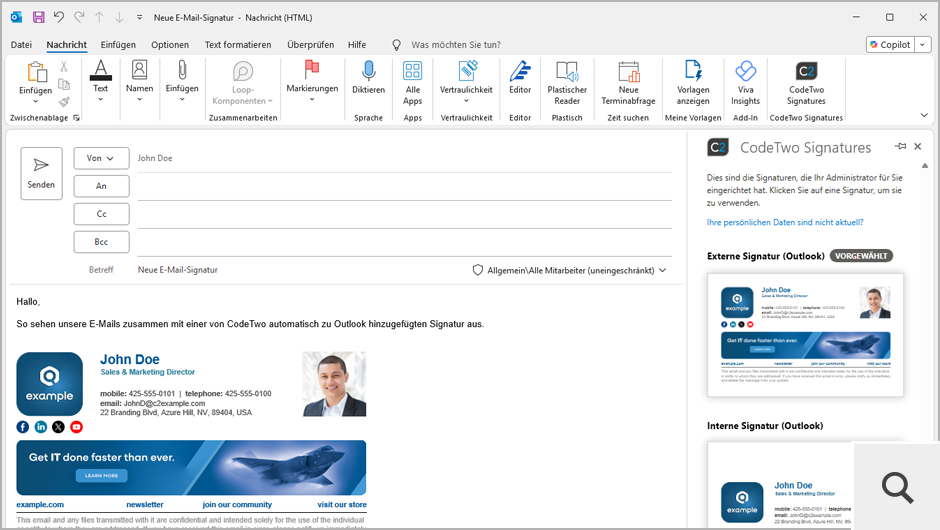Viewport: 940px width, 530px height.
Task: Create a Neue Terminabfrage
Action: click(628, 83)
